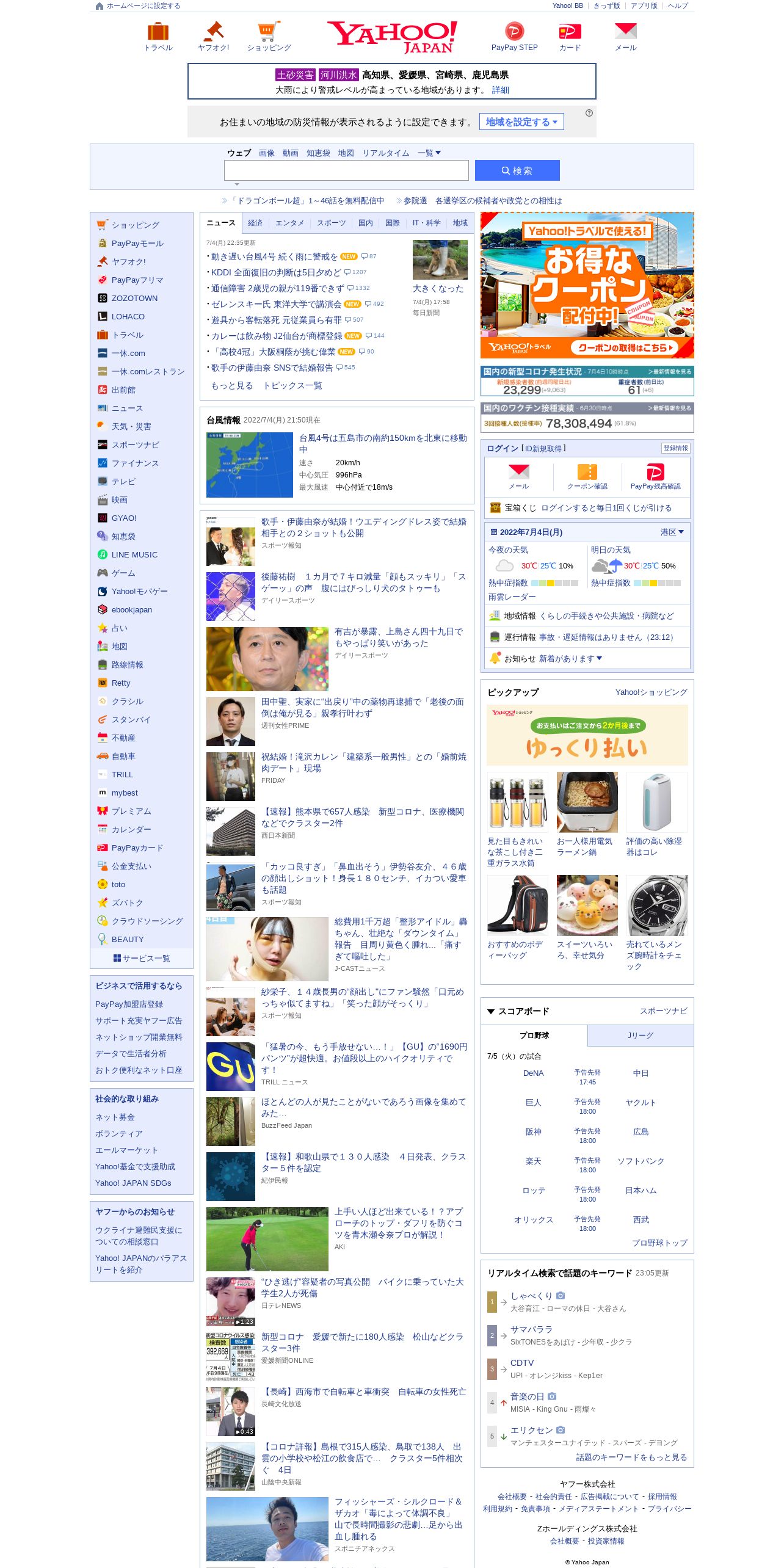Open ファイナンス sidebar icon
The height and width of the screenshot is (1568, 784).
(103, 463)
